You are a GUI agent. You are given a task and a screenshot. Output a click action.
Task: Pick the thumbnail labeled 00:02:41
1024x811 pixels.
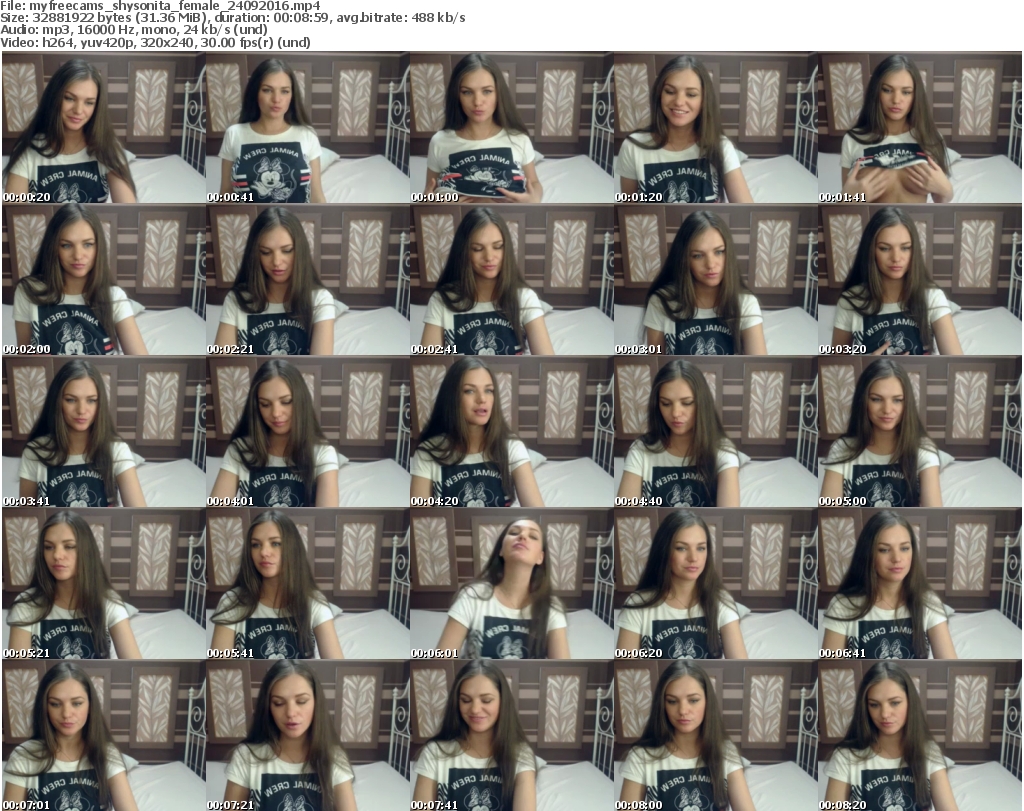(x=511, y=279)
